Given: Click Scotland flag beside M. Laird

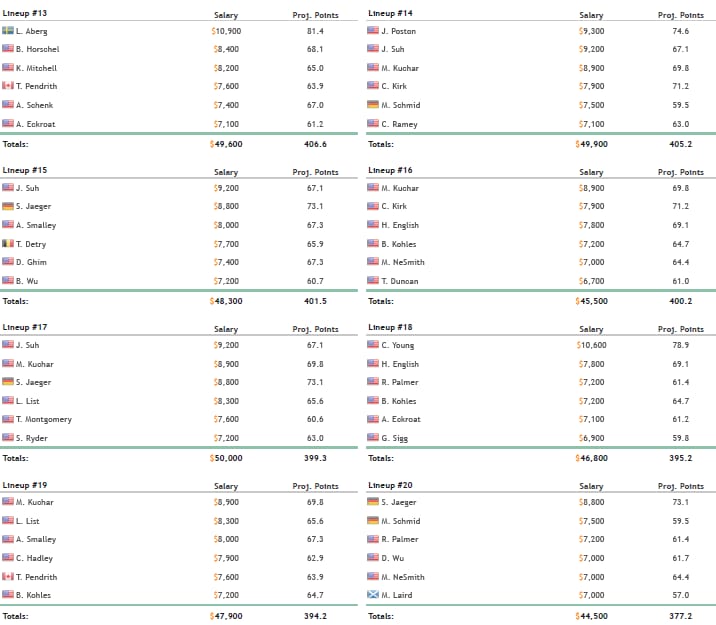Looking at the screenshot, I should 373,595.
